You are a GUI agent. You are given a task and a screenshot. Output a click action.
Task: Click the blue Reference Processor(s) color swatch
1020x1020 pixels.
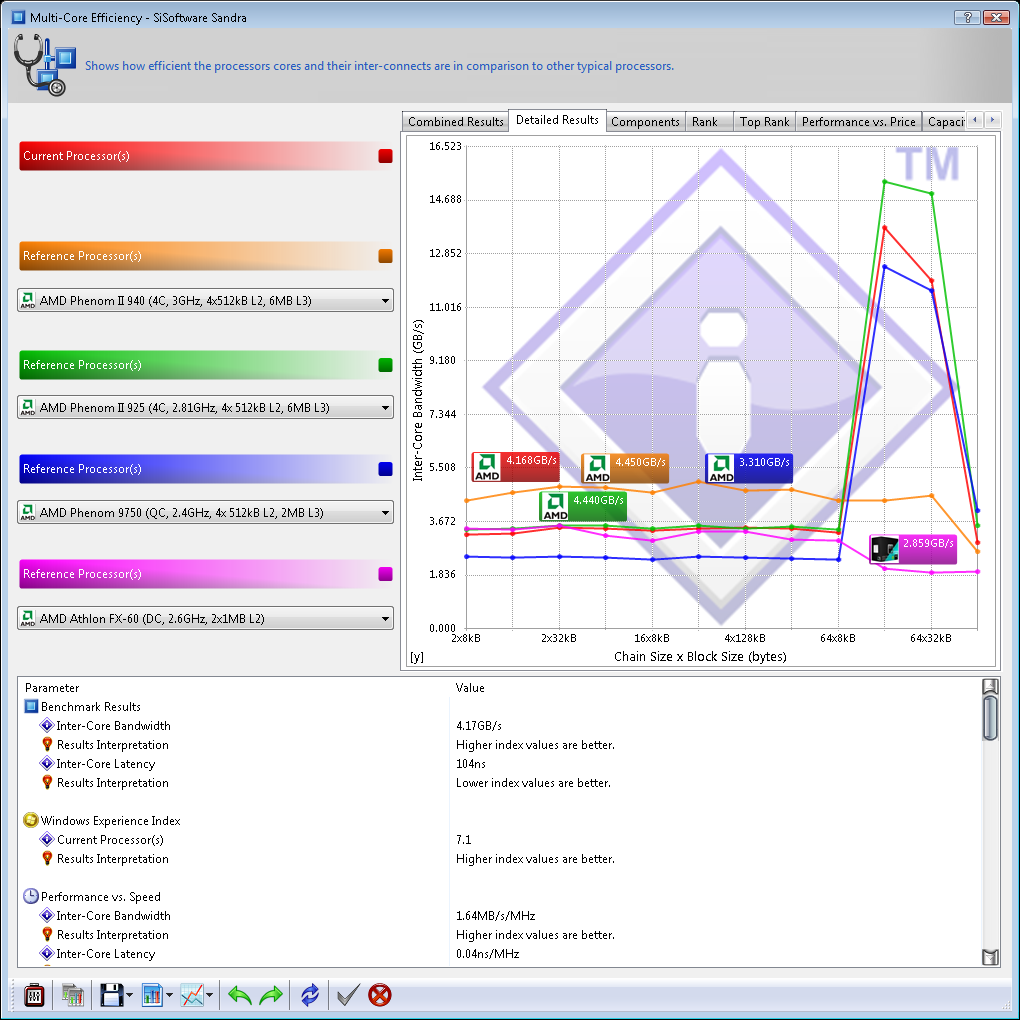386,469
